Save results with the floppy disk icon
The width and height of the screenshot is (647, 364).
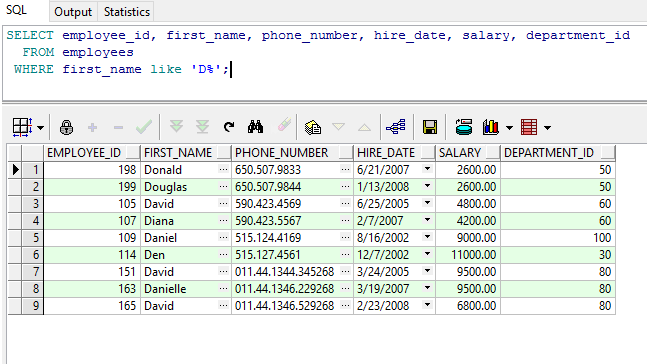click(x=430, y=127)
